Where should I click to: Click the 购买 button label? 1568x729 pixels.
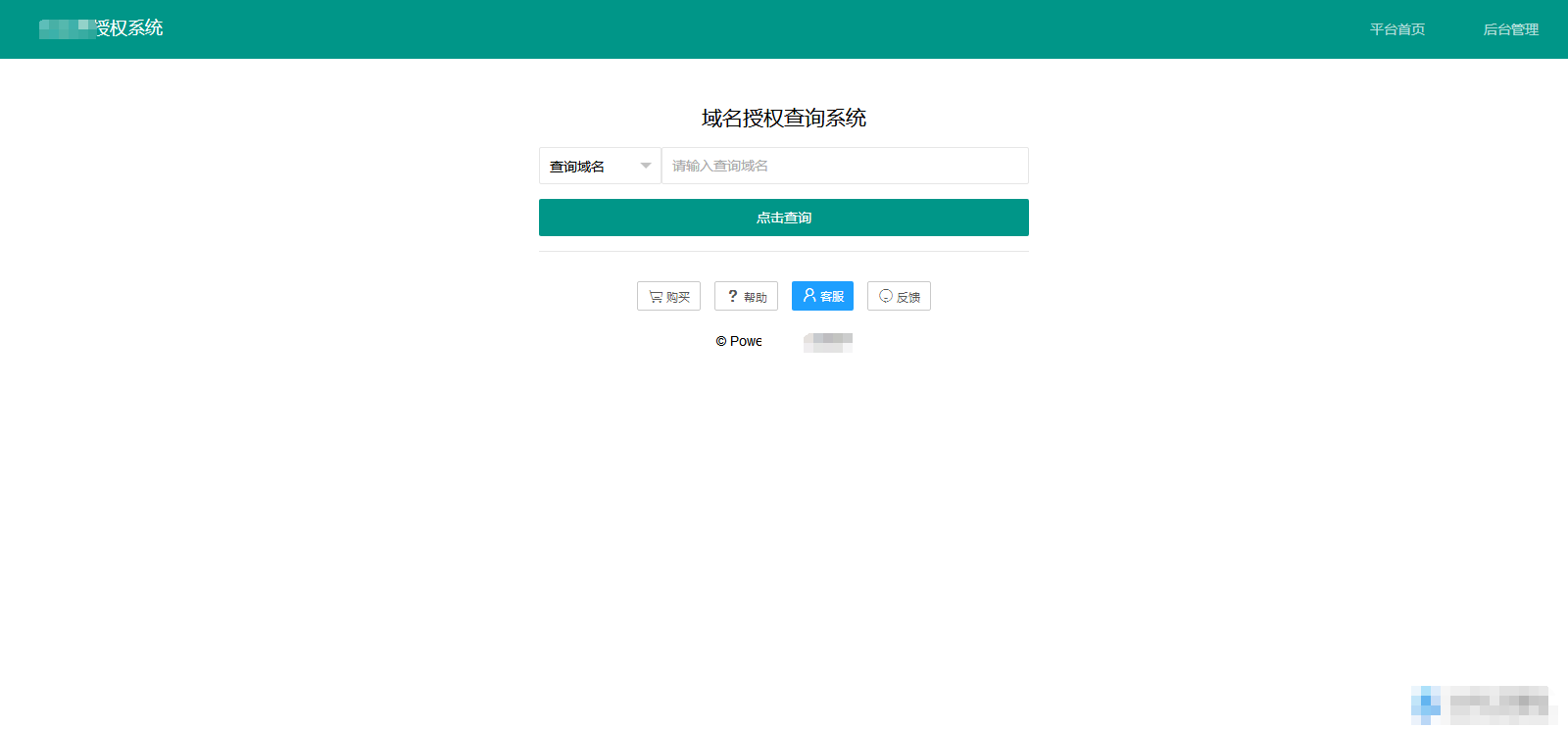[678, 297]
